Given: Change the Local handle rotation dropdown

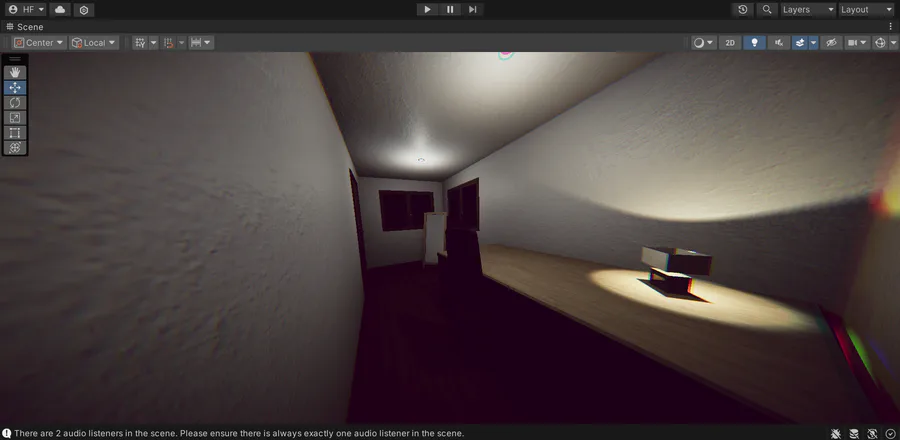Looking at the screenshot, I should 94,42.
